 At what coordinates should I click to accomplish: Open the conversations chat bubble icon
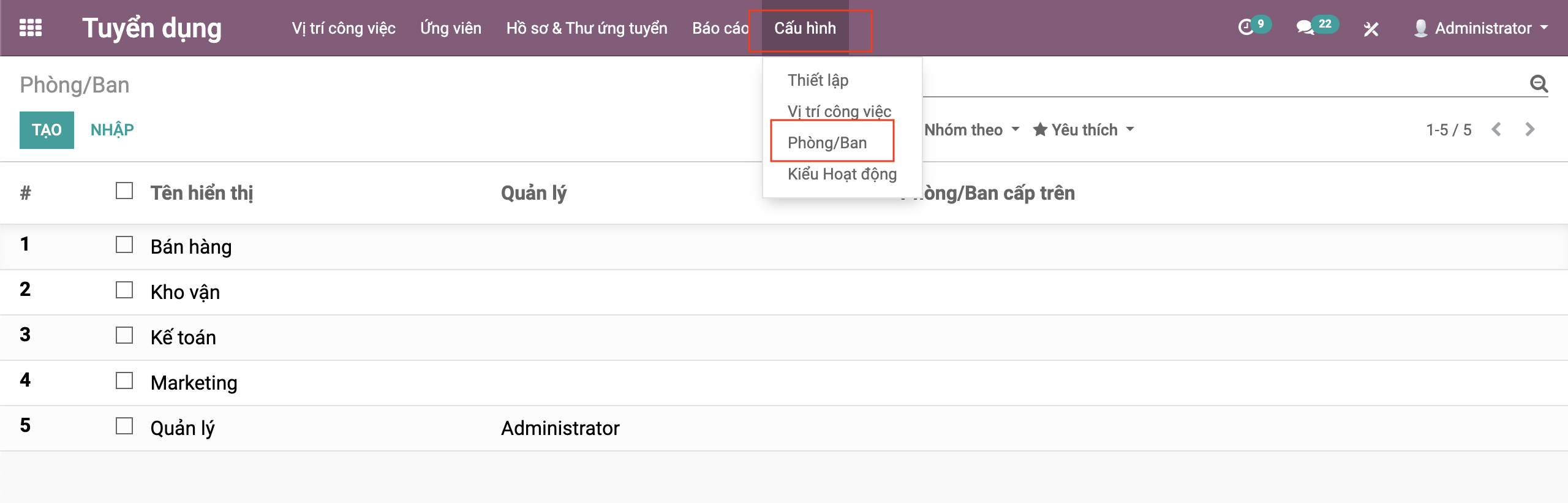tap(1305, 28)
